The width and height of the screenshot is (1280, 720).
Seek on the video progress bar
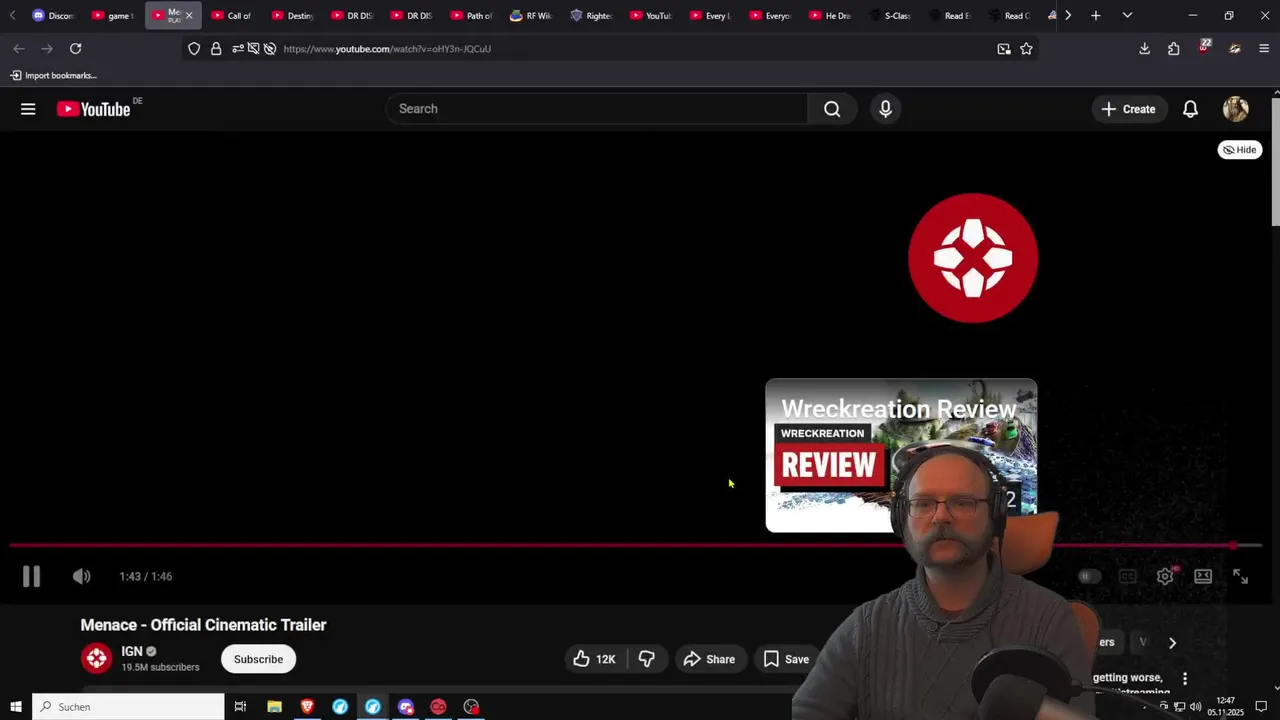tap(636, 546)
